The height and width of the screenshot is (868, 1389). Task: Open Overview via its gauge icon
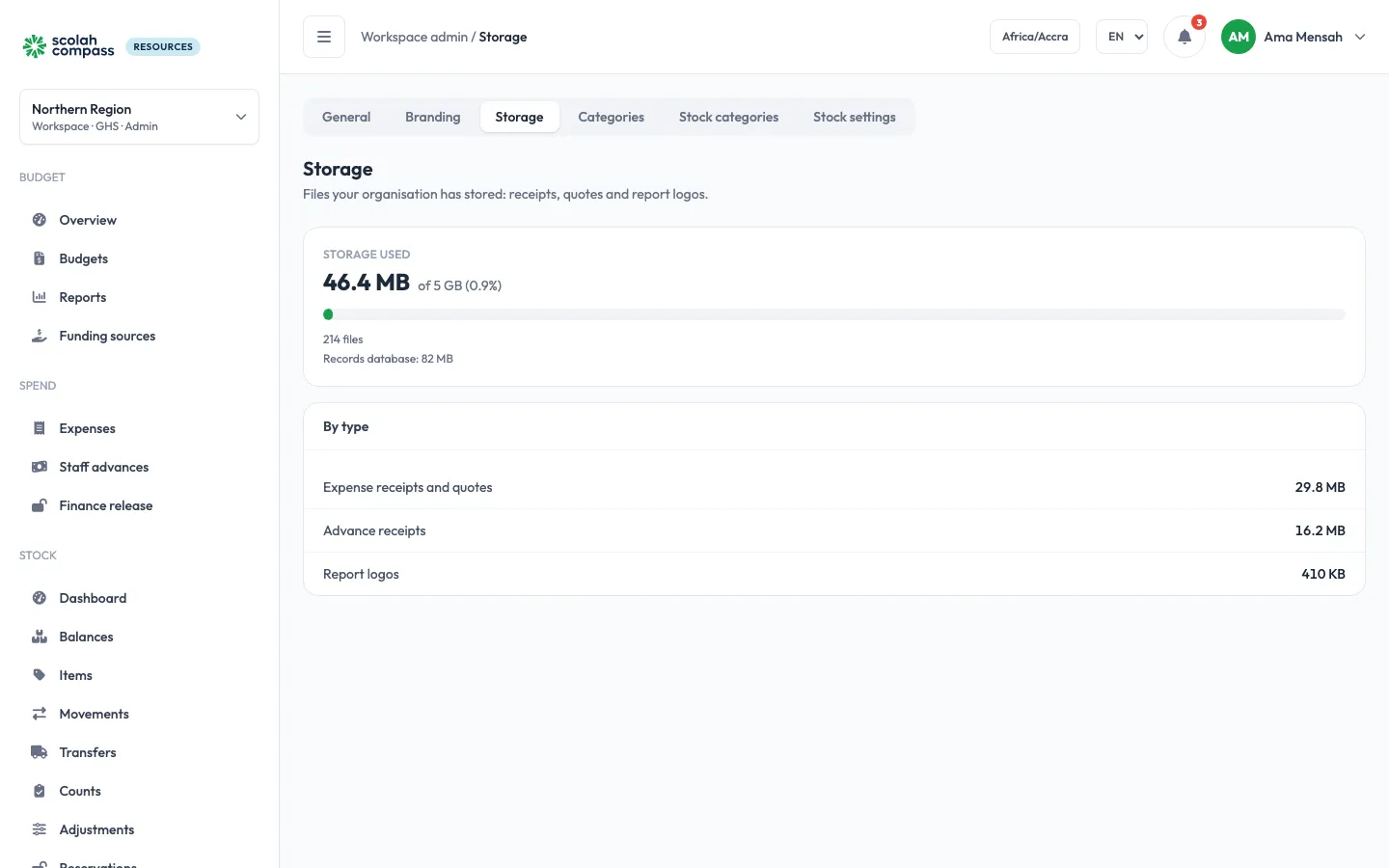[x=40, y=220]
